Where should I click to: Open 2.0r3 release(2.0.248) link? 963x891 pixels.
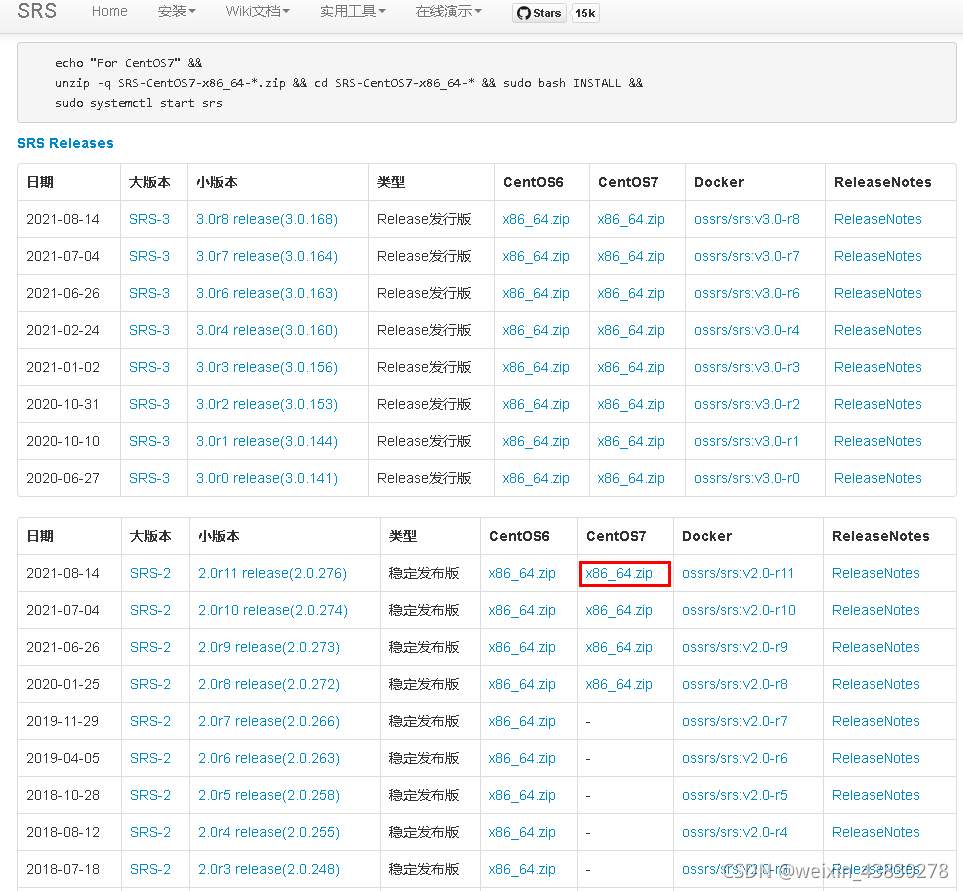[x=268, y=870]
